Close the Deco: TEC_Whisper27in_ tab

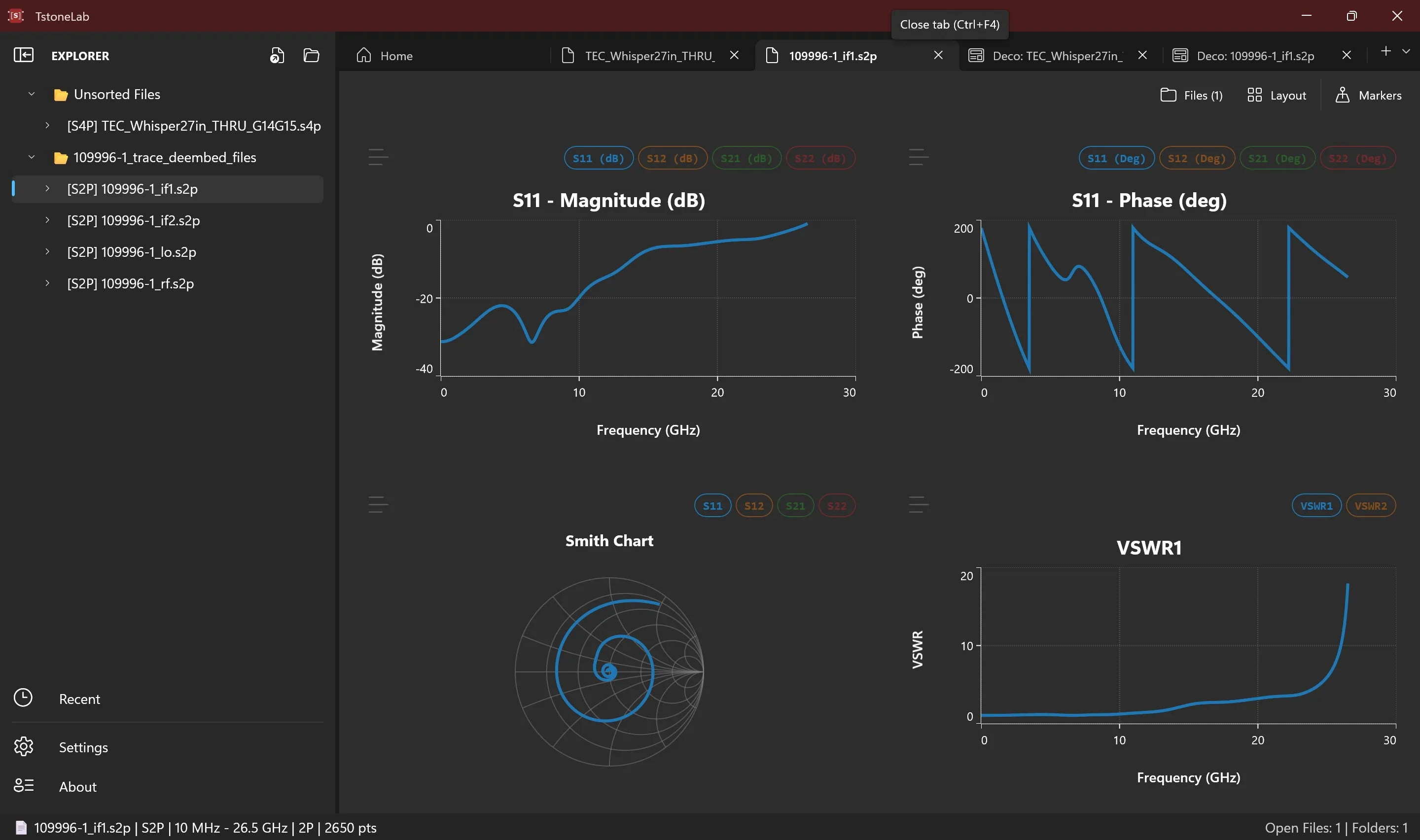tap(1143, 55)
